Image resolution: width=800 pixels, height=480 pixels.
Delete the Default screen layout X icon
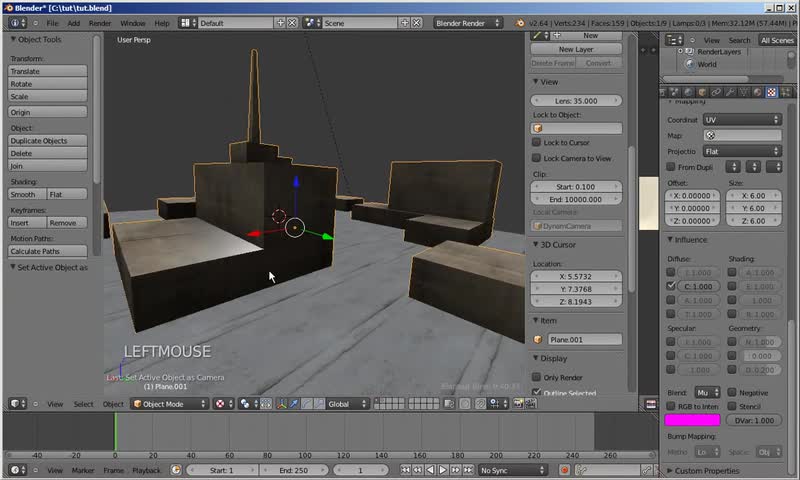[292, 23]
